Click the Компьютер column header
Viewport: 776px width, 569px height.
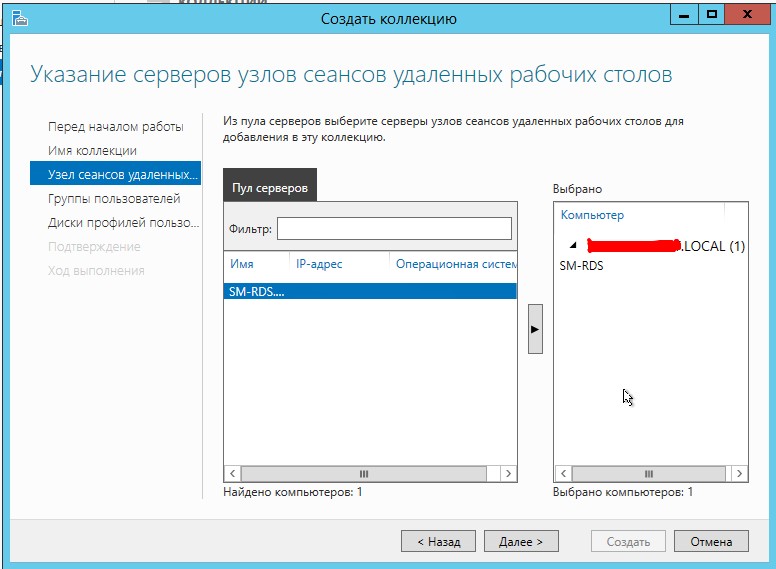pyautogui.click(x=592, y=215)
